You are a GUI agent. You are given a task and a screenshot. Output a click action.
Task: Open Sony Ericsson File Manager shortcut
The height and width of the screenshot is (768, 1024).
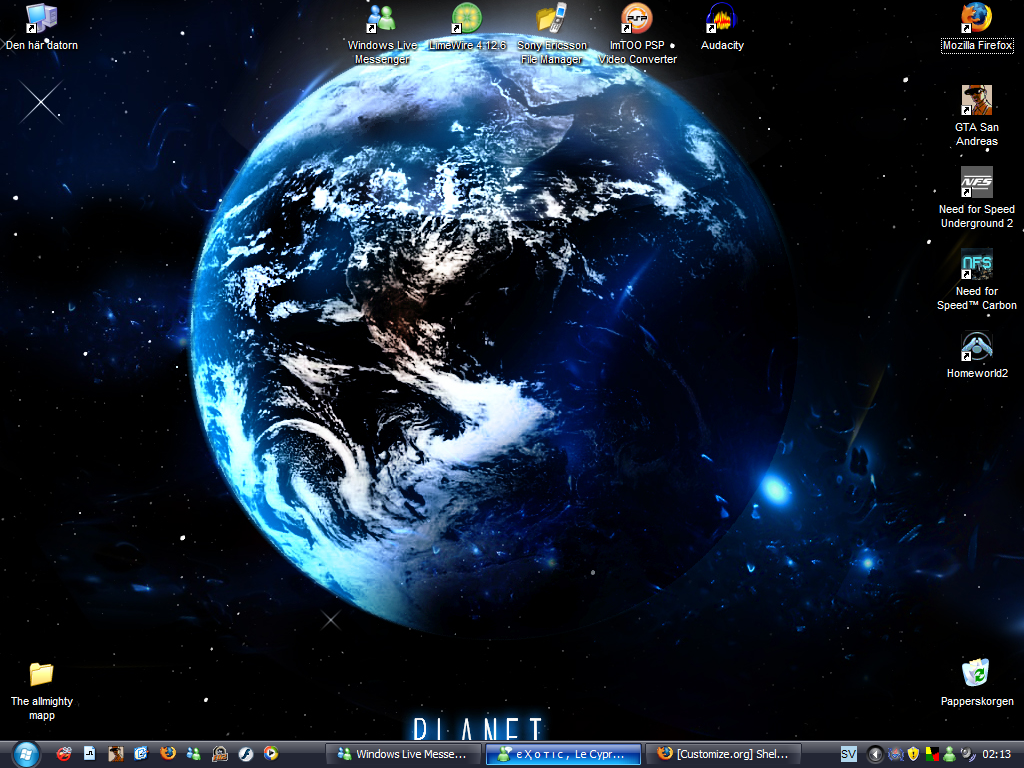click(x=551, y=19)
